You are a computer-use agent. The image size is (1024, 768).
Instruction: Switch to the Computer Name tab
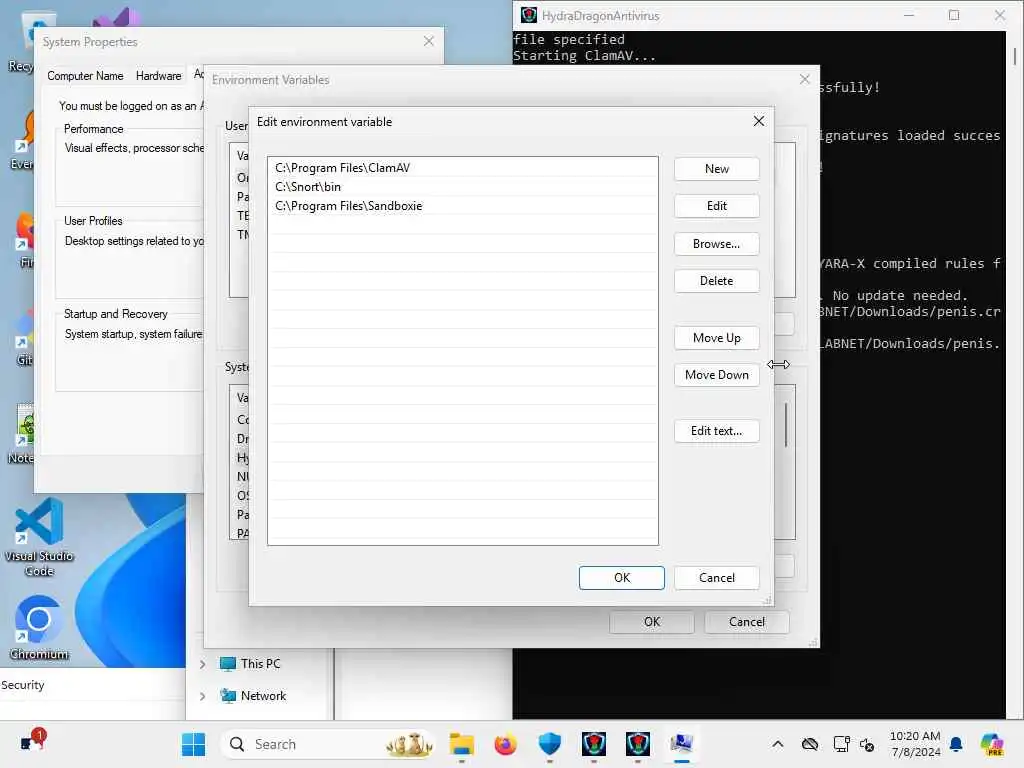tap(85, 76)
